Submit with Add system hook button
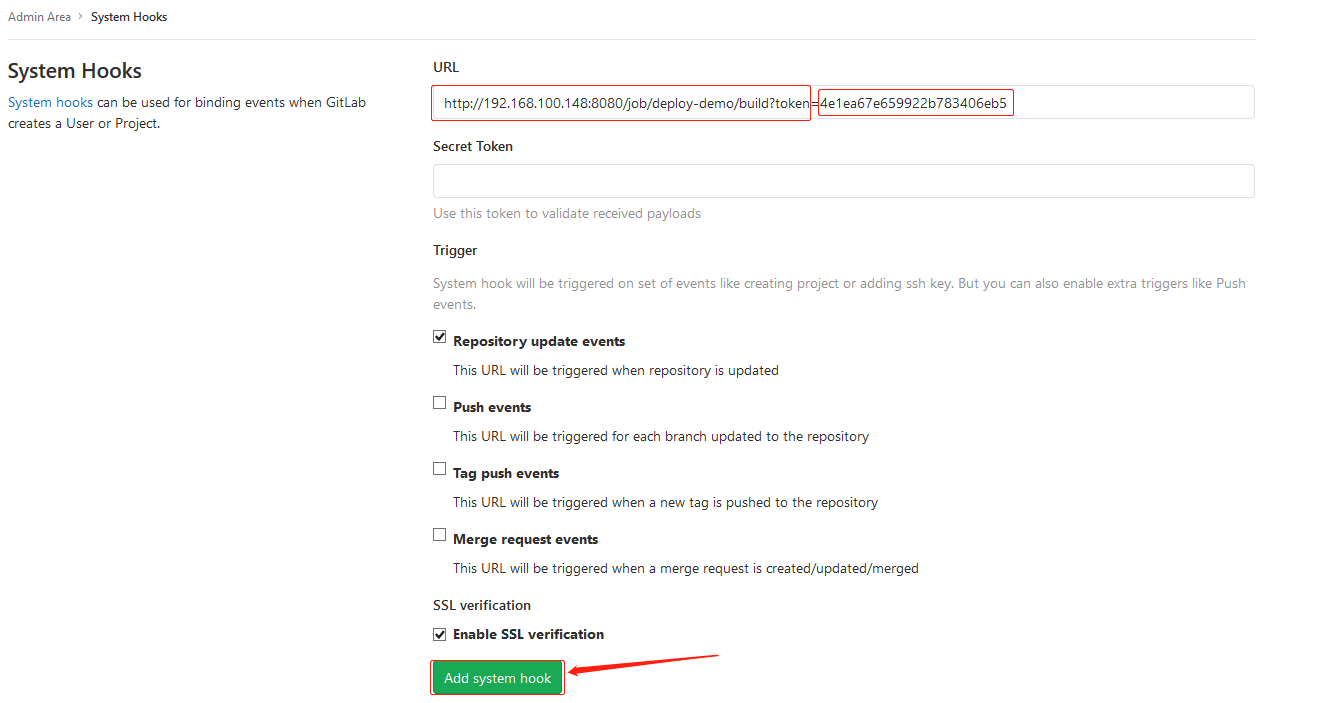The image size is (1340, 703). tap(497, 678)
